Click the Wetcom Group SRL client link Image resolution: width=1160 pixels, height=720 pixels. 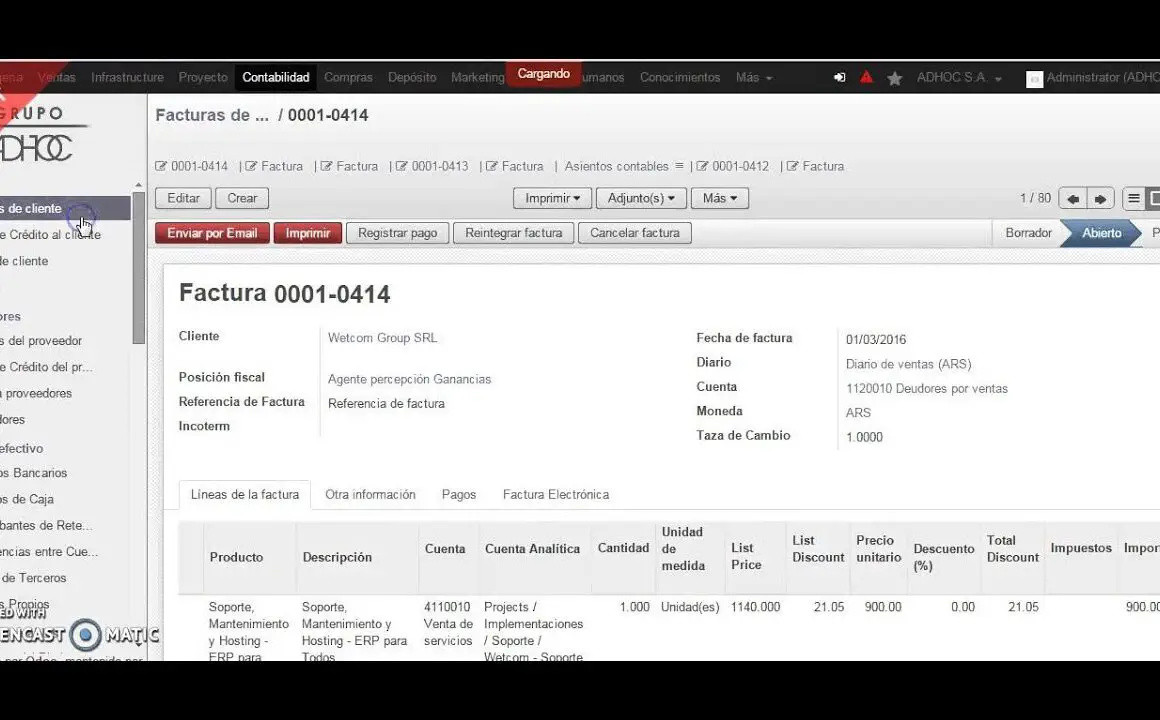coord(382,338)
